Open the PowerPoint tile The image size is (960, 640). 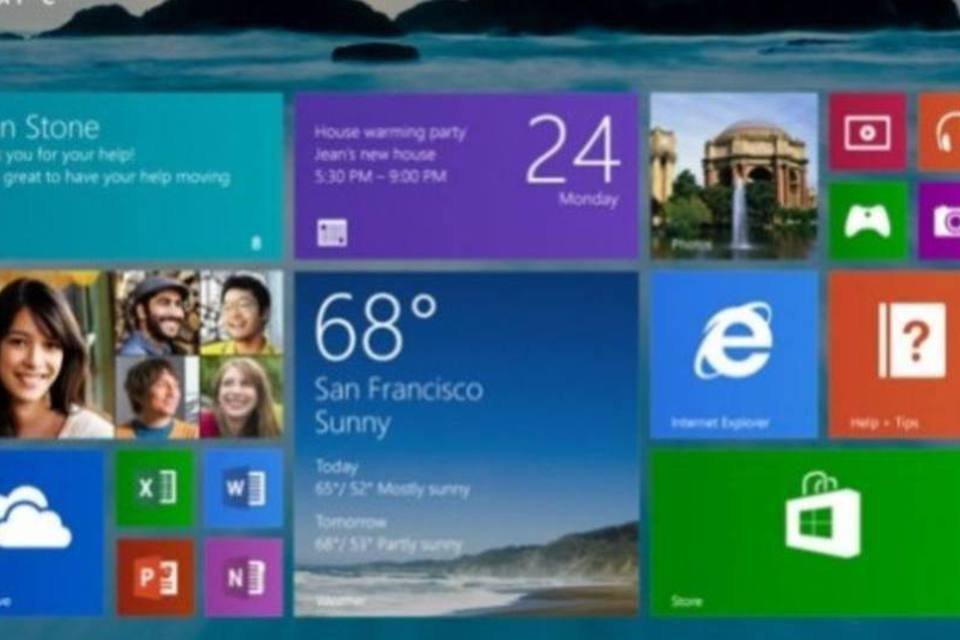pyautogui.click(x=155, y=578)
